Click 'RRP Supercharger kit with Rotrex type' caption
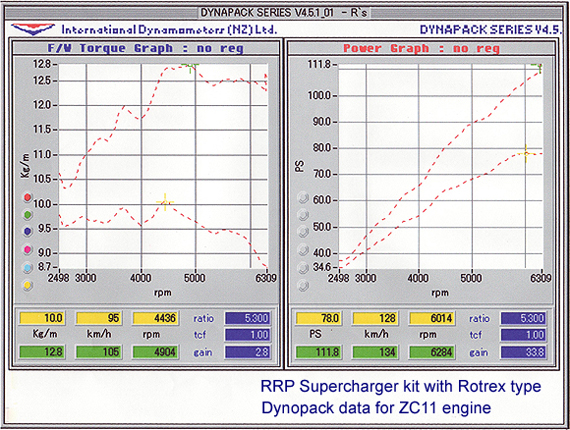The width and height of the screenshot is (570, 430). click(x=401, y=386)
